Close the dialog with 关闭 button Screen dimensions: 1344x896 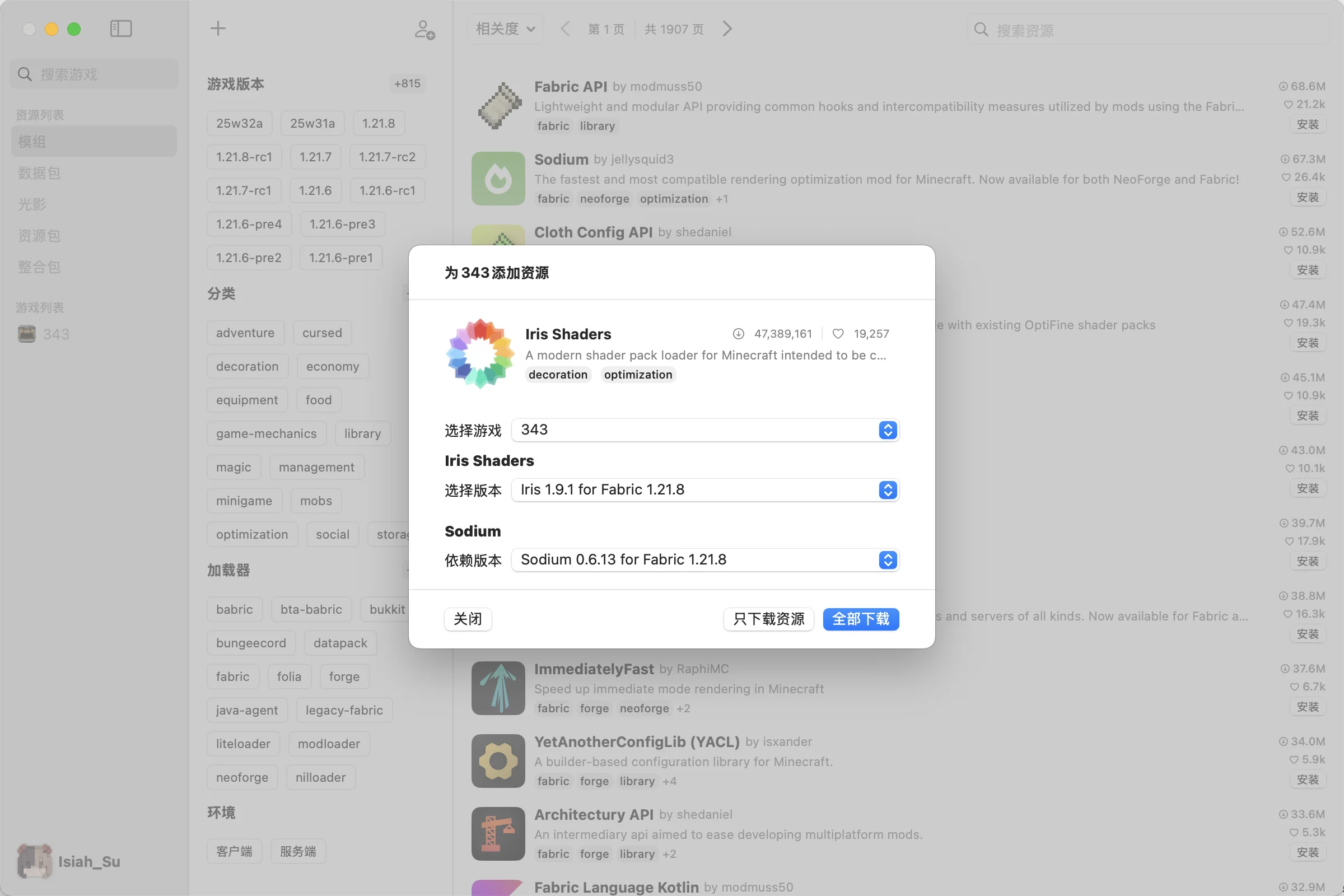468,619
